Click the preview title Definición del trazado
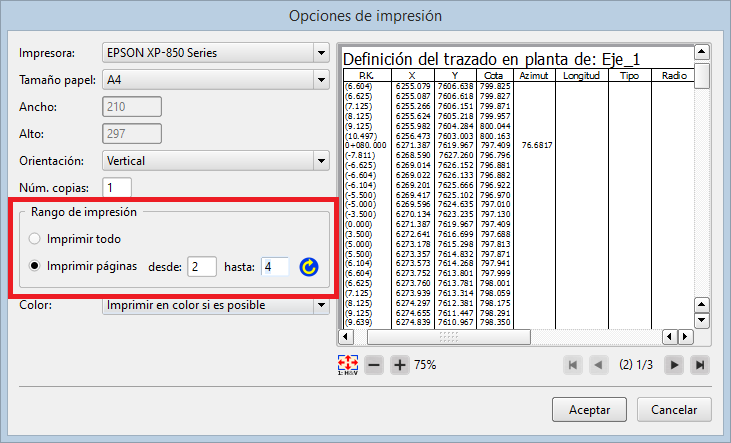 click(491, 59)
